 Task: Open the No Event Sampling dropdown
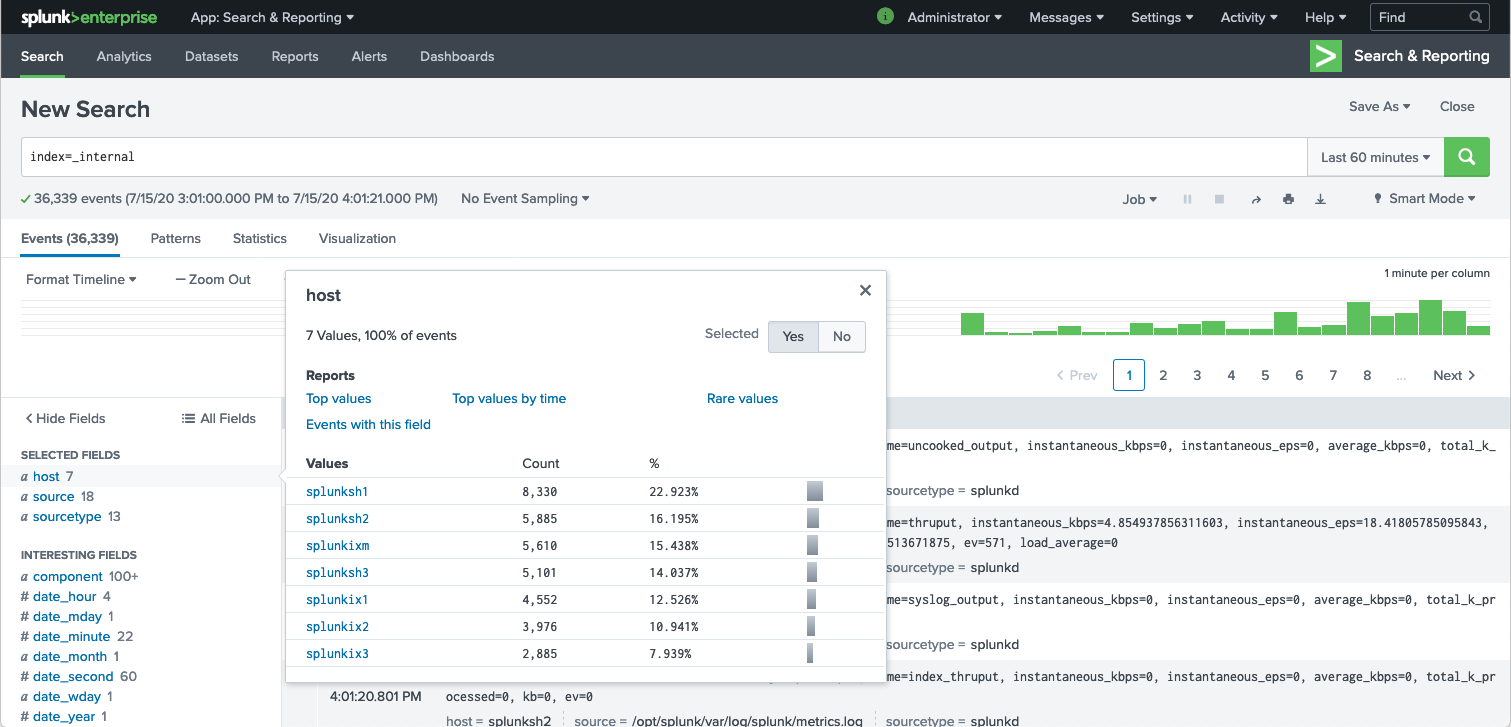click(525, 199)
